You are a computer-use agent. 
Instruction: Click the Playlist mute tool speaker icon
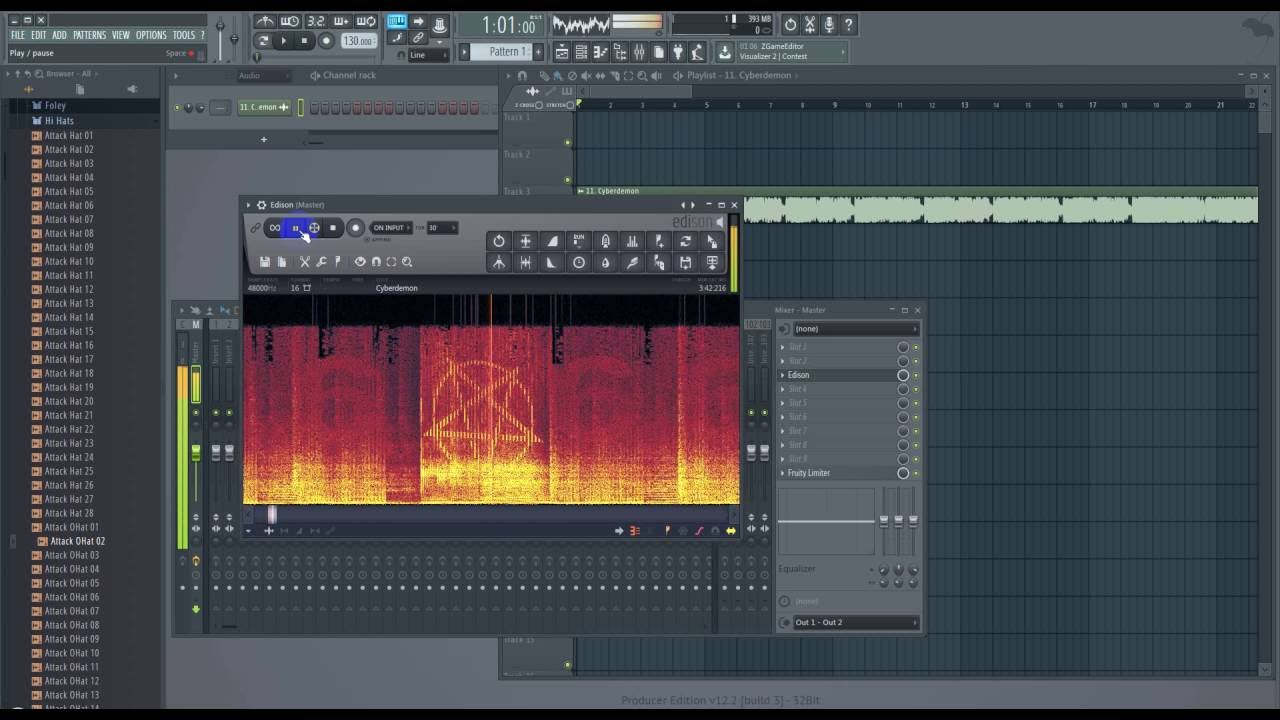[x=586, y=76]
